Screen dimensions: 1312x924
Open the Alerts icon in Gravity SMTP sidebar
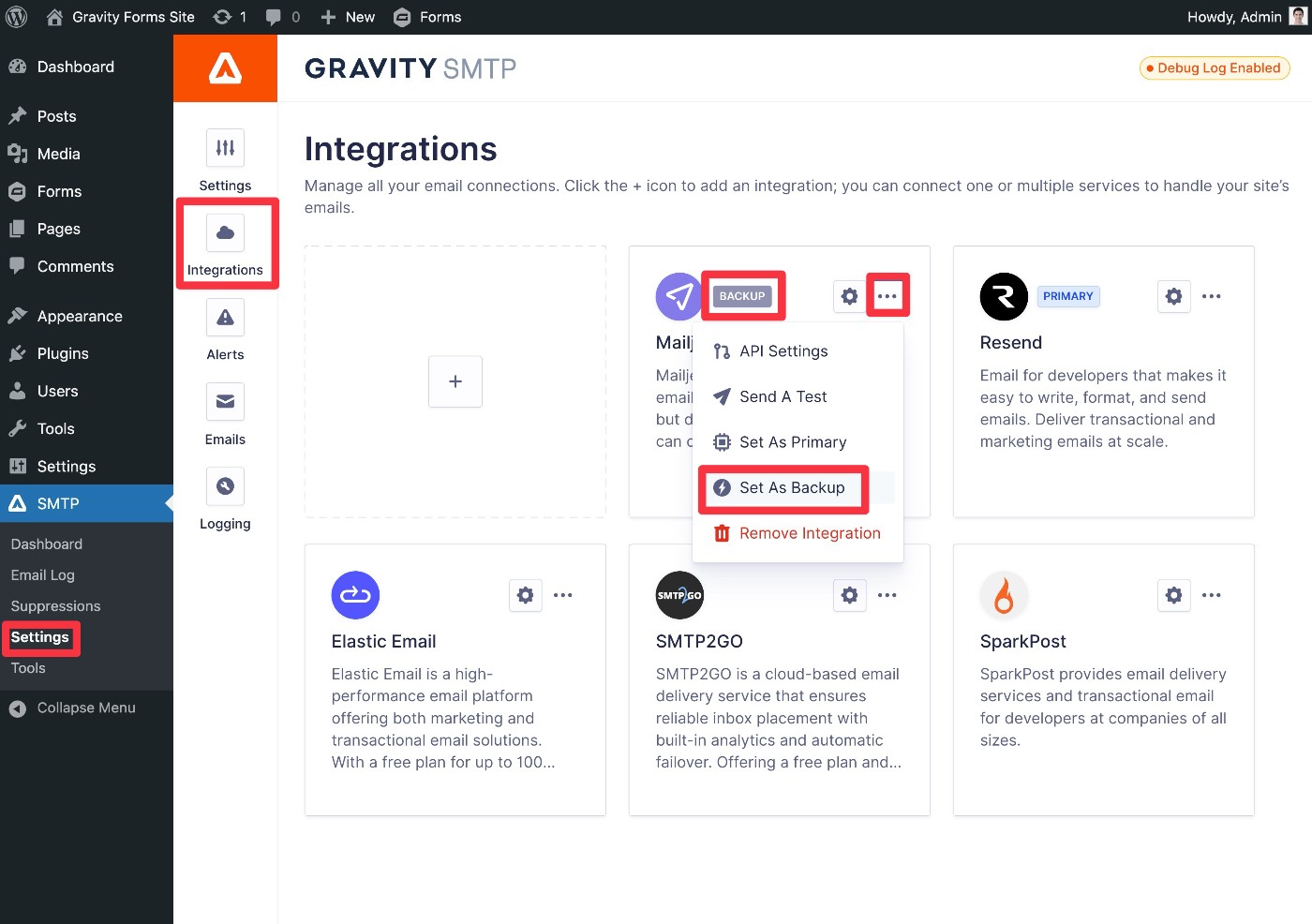click(x=225, y=318)
